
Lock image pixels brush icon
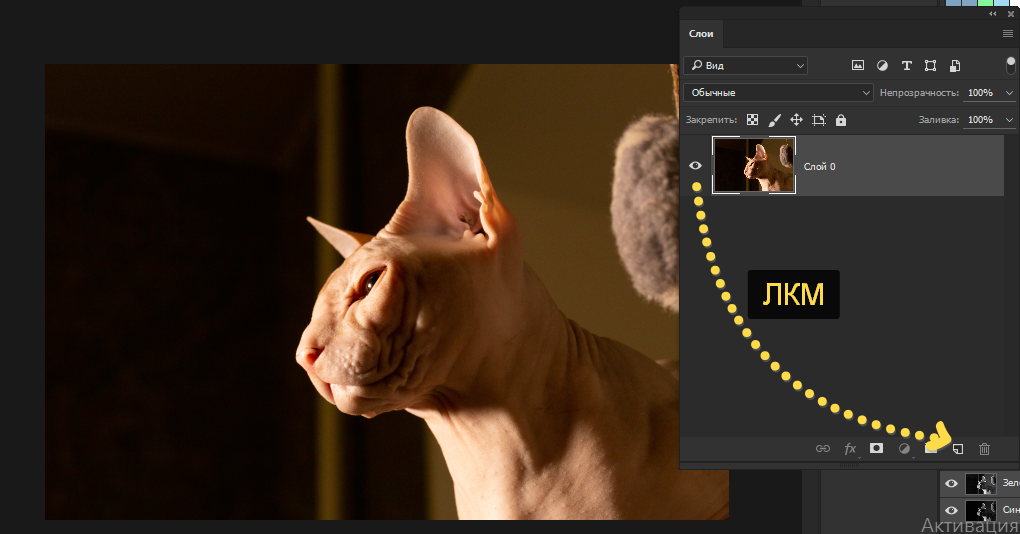(774, 120)
